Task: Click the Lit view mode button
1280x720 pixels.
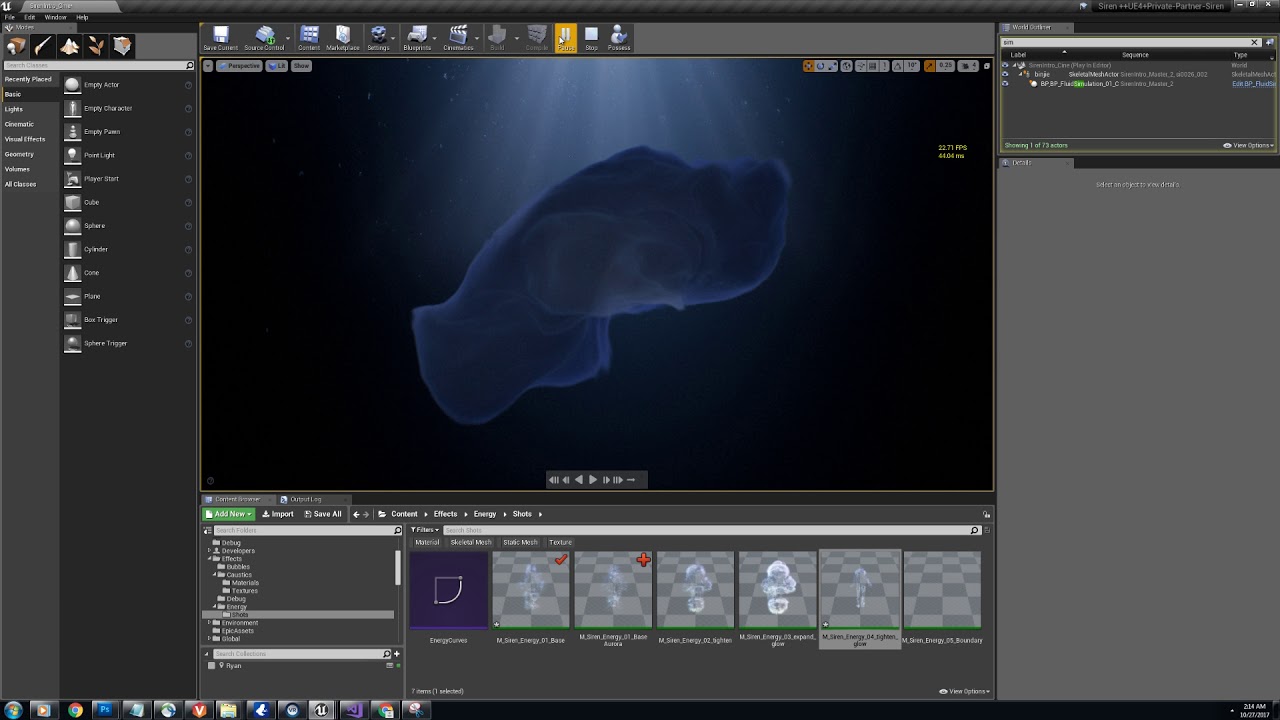Action: [276, 66]
